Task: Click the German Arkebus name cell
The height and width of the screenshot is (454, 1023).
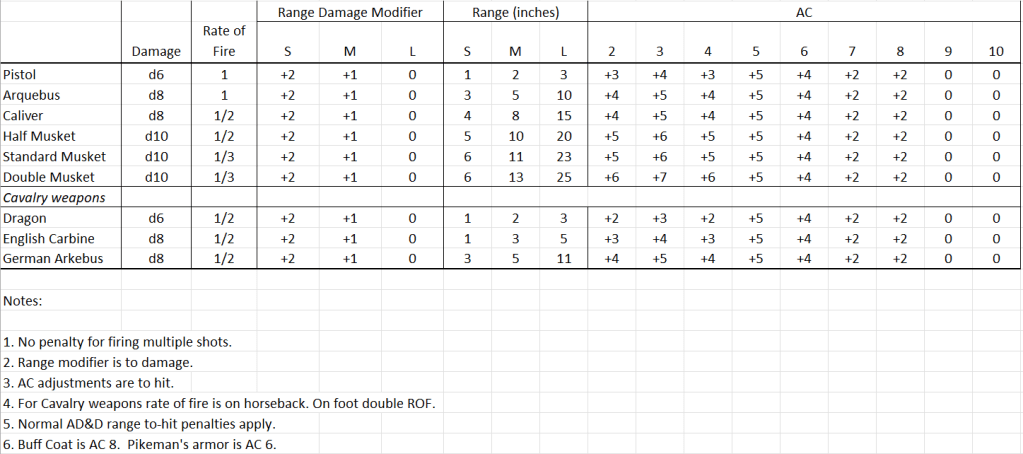Action: coord(46,259)
